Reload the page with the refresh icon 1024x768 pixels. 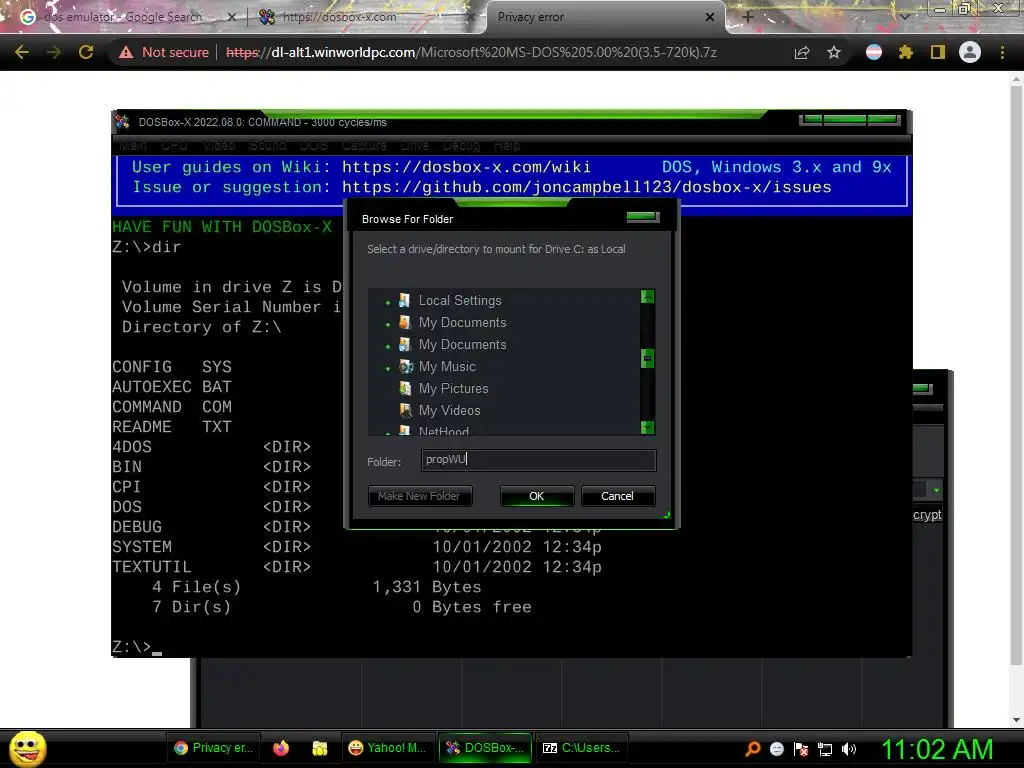tap(86, 52)
